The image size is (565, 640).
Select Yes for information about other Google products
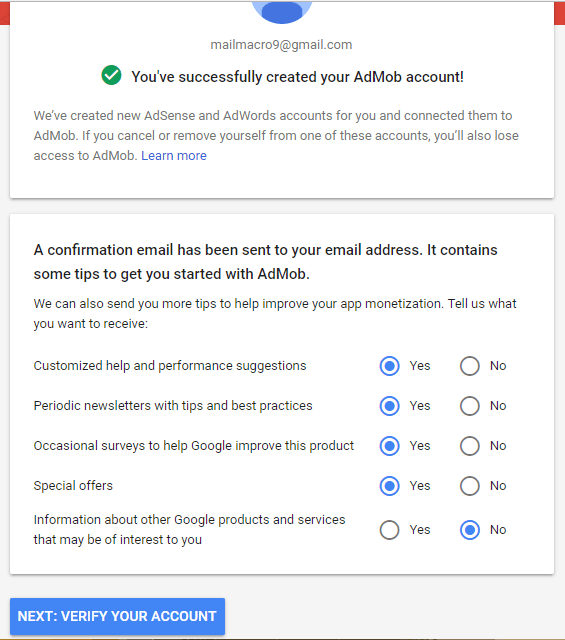(389, 530)
